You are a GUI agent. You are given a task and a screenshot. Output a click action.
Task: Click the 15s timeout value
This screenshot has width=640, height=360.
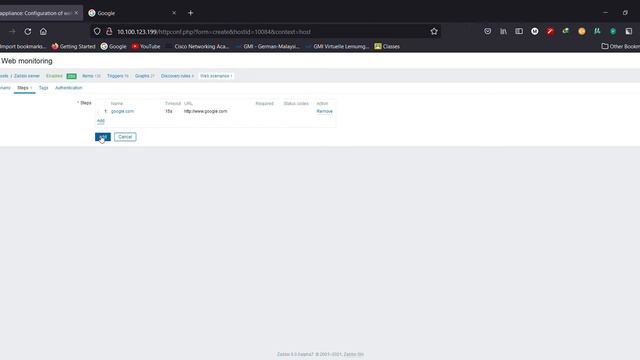(x=169, y=111)
